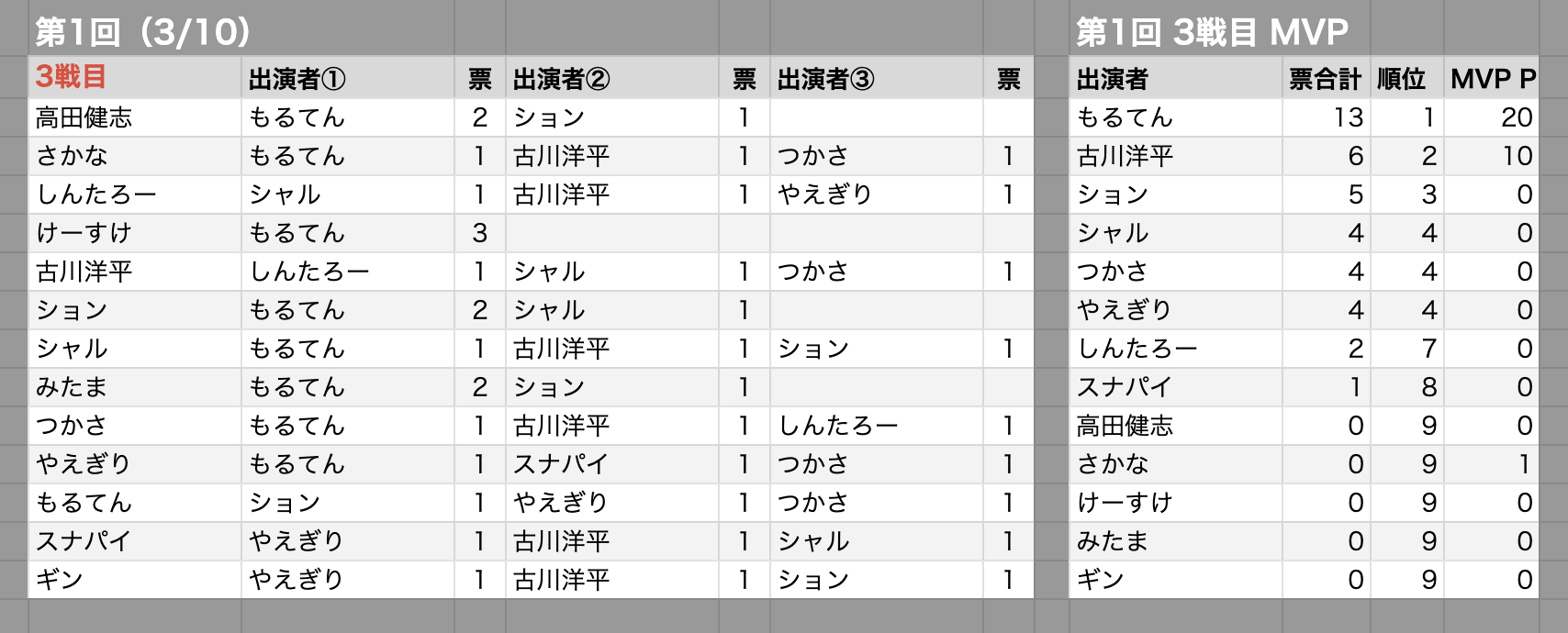1568x633 pixels.
Task: Select the 第1回 3戦目 MVP title cell
Action: 1212,33
